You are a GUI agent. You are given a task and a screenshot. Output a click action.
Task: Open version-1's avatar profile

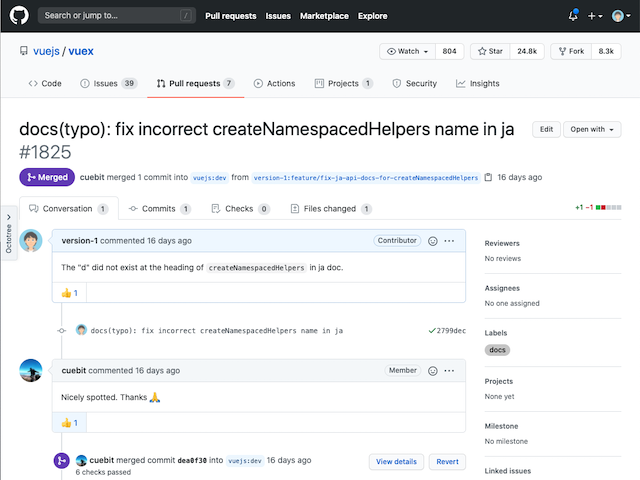point(31,241)
